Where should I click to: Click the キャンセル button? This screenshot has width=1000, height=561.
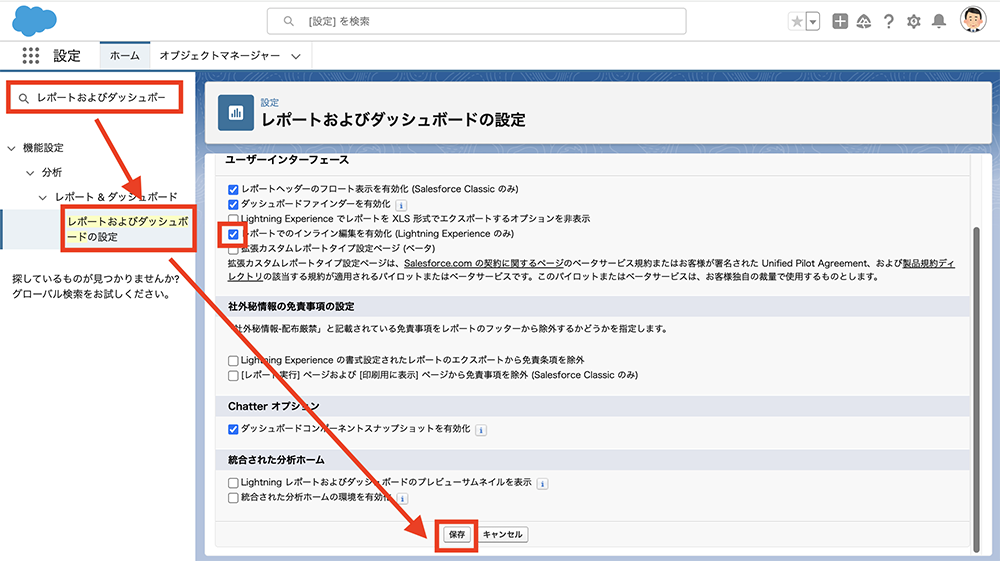click(x=503, y=534)
